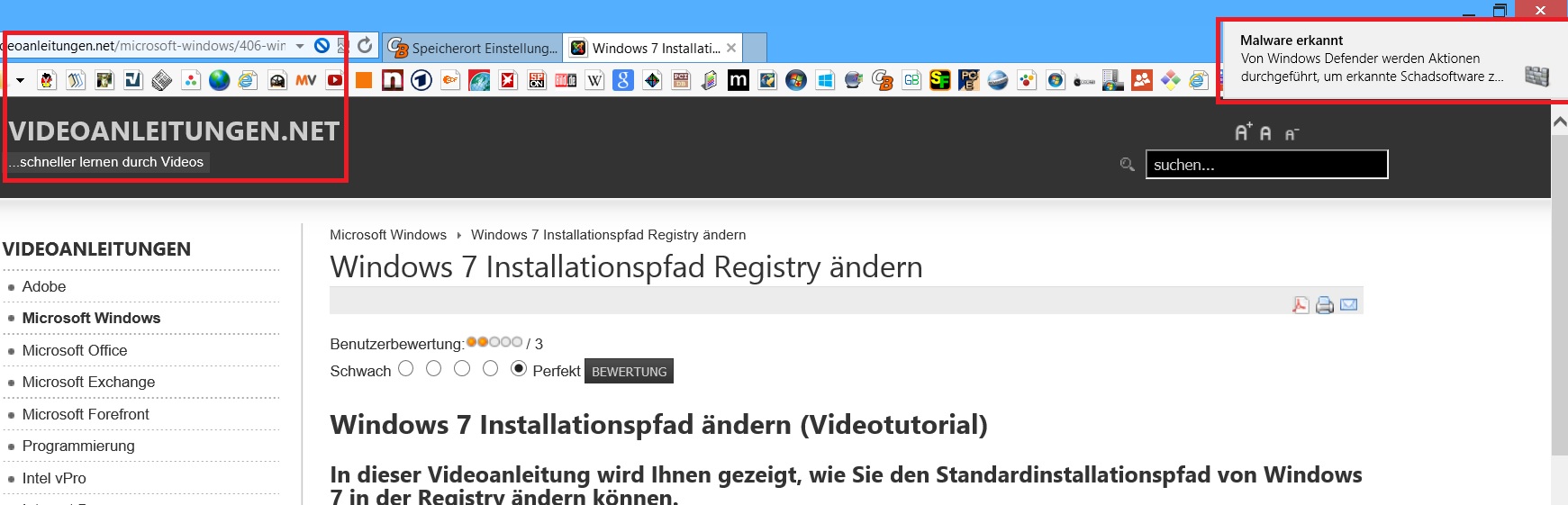Click the search magnifier icon
Viewport: 1568px width, 505px height.
click(x=1127, y=165)
